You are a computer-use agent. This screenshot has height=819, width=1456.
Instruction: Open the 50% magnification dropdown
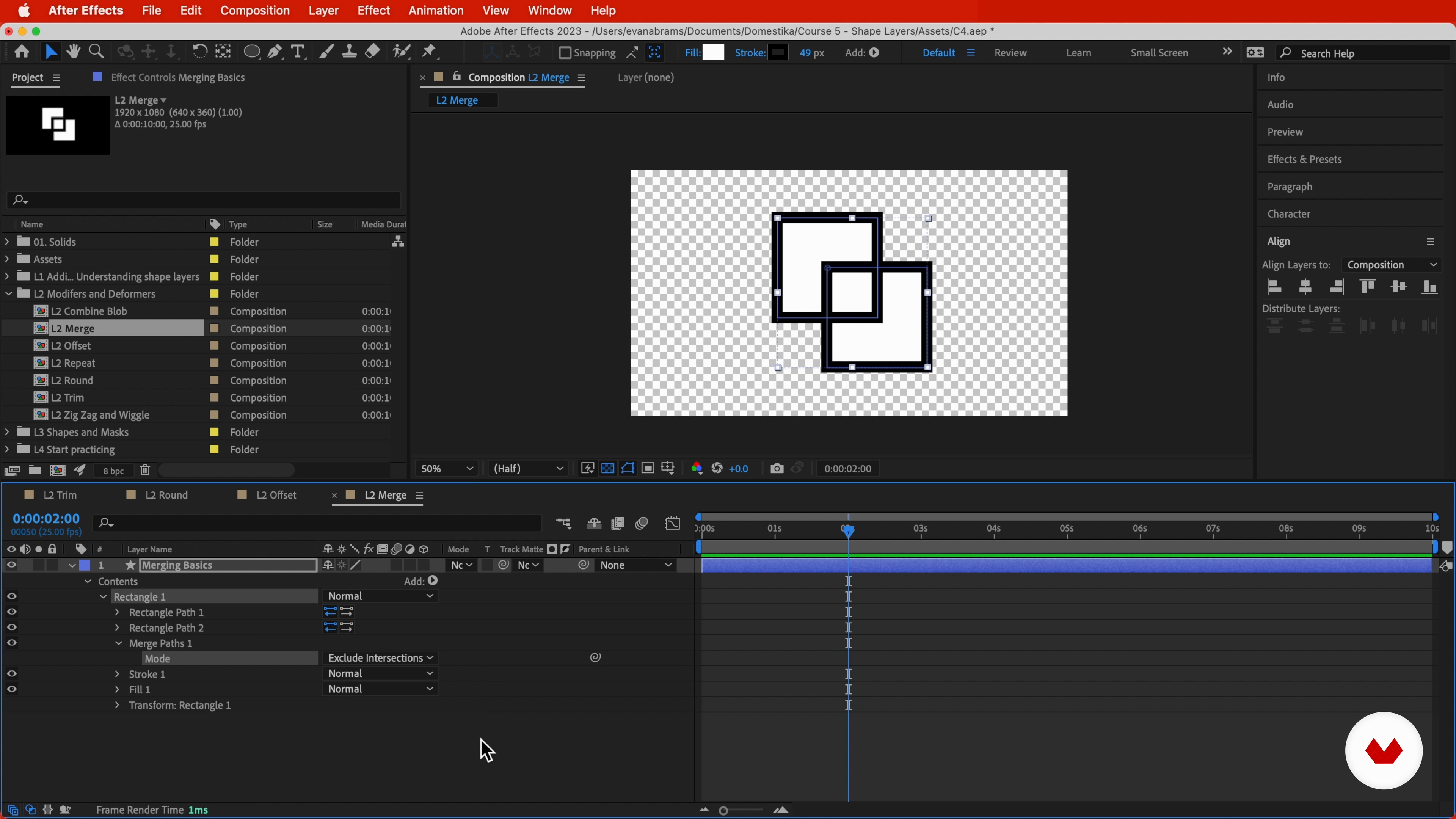tap(447, 469)
